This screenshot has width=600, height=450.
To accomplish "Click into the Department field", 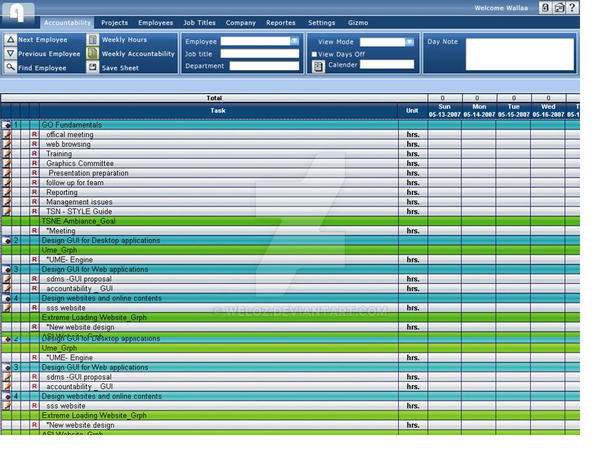I will 264,66.
